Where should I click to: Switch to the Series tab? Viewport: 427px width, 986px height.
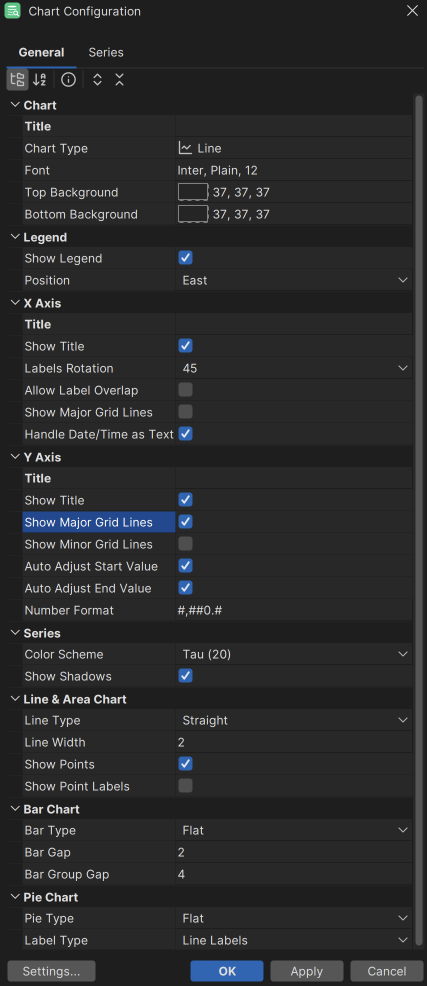click(106, 53)
